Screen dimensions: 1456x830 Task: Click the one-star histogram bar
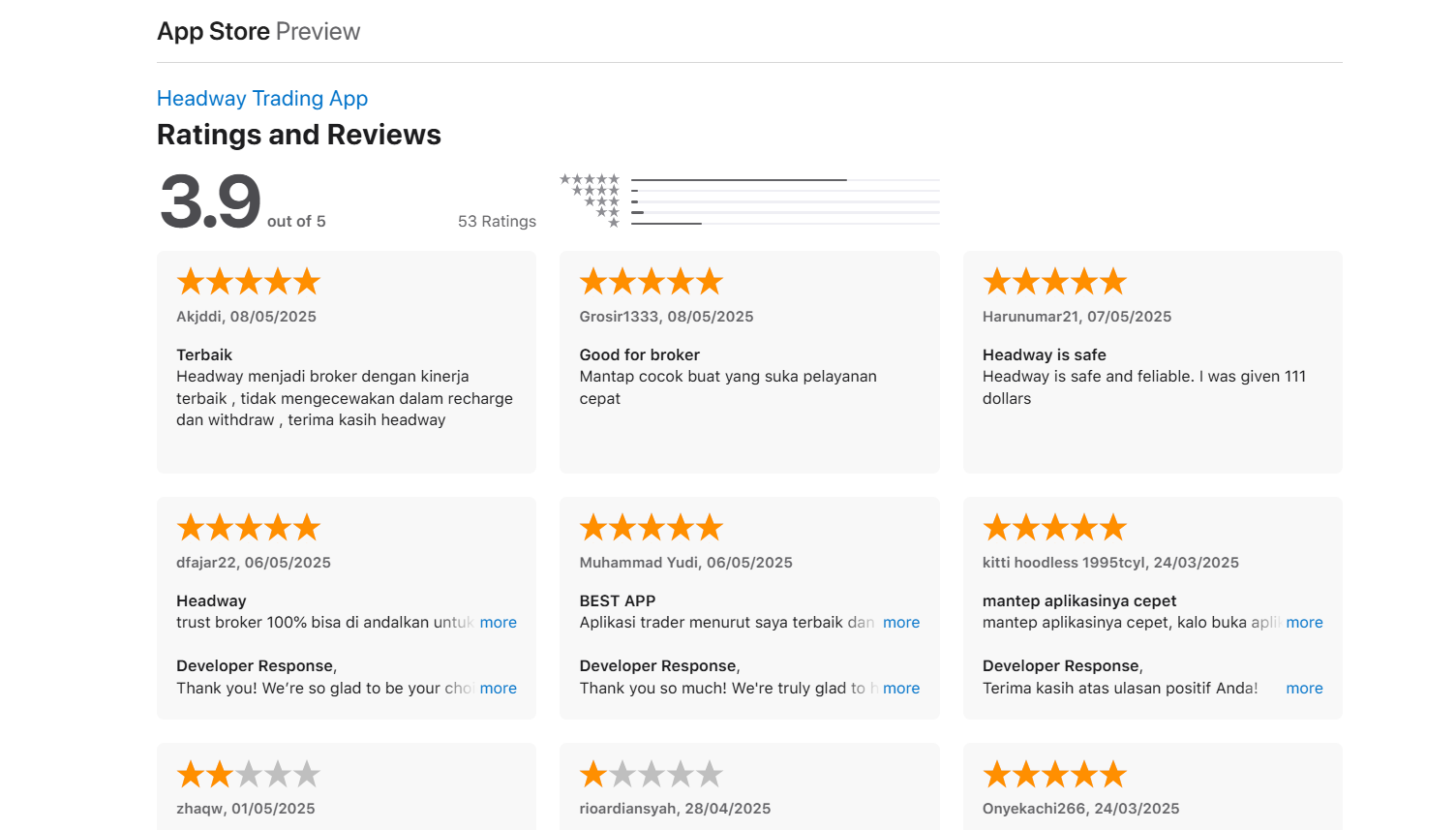coord(784,224)
